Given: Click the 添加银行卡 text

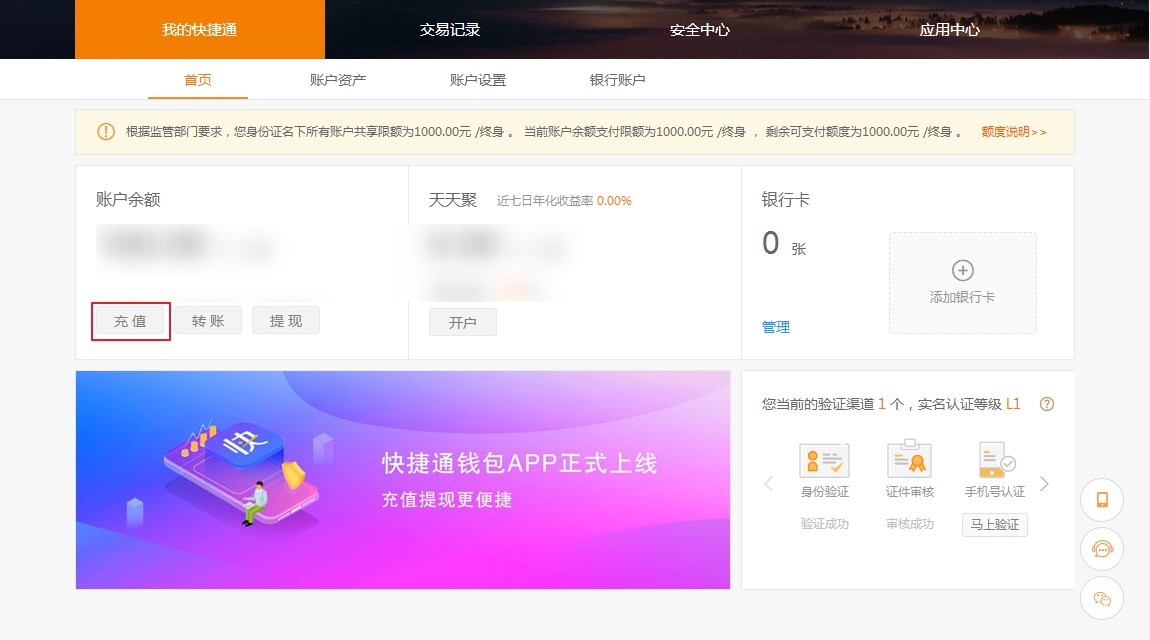Looking at the screenshot, I should (962, 297).
